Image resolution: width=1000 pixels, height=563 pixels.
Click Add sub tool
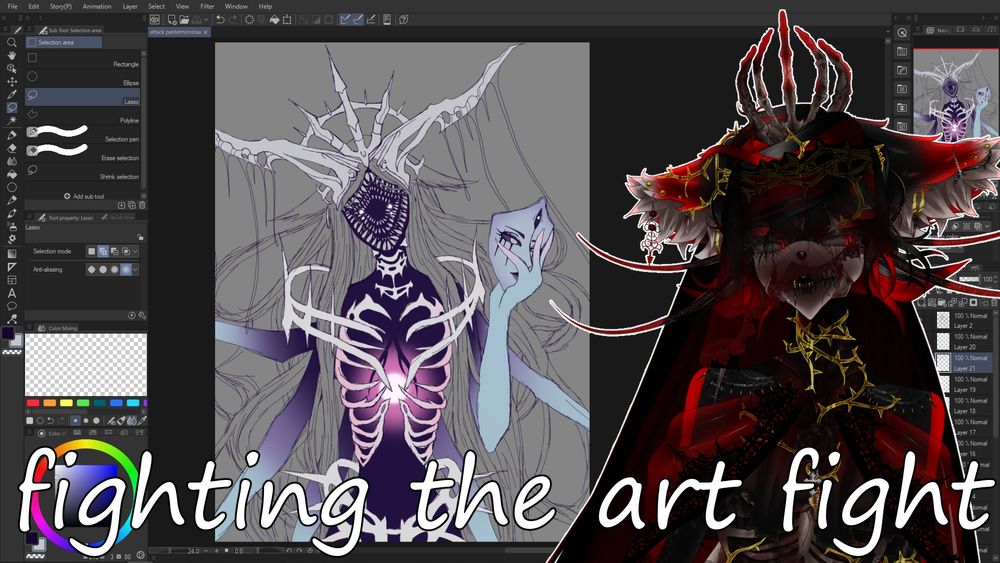point(84,196)
